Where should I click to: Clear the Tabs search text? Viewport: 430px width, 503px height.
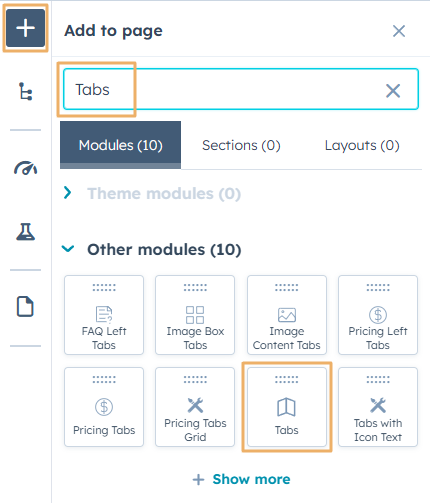tap(393, 90)
